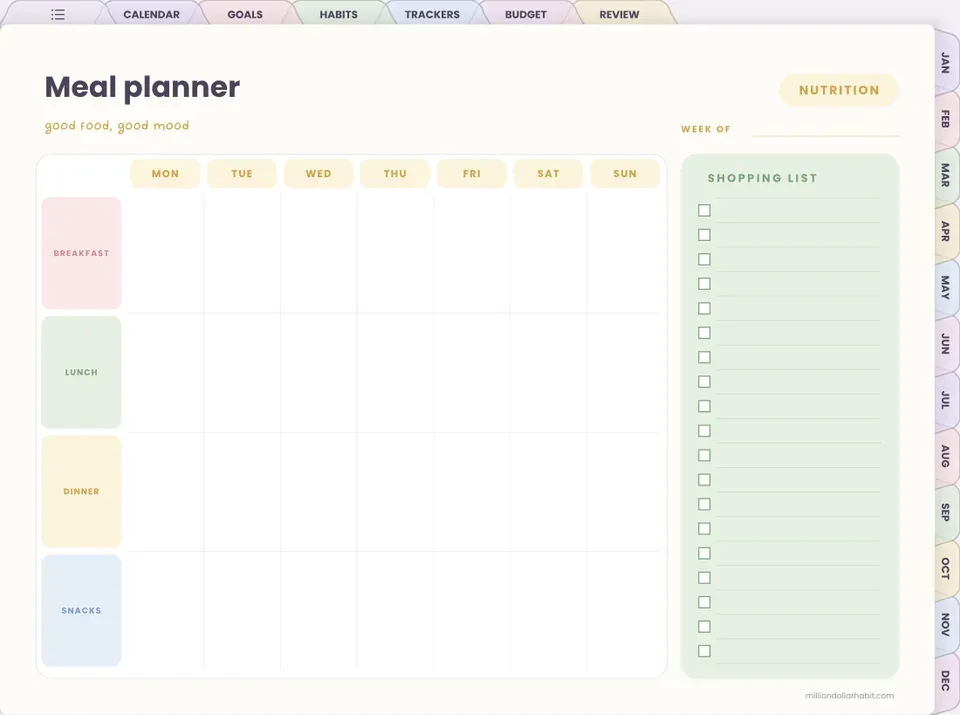Go to the HABITS tab
Image resolution: width=960 pixels, height=715 pixels.
(339, 14)
